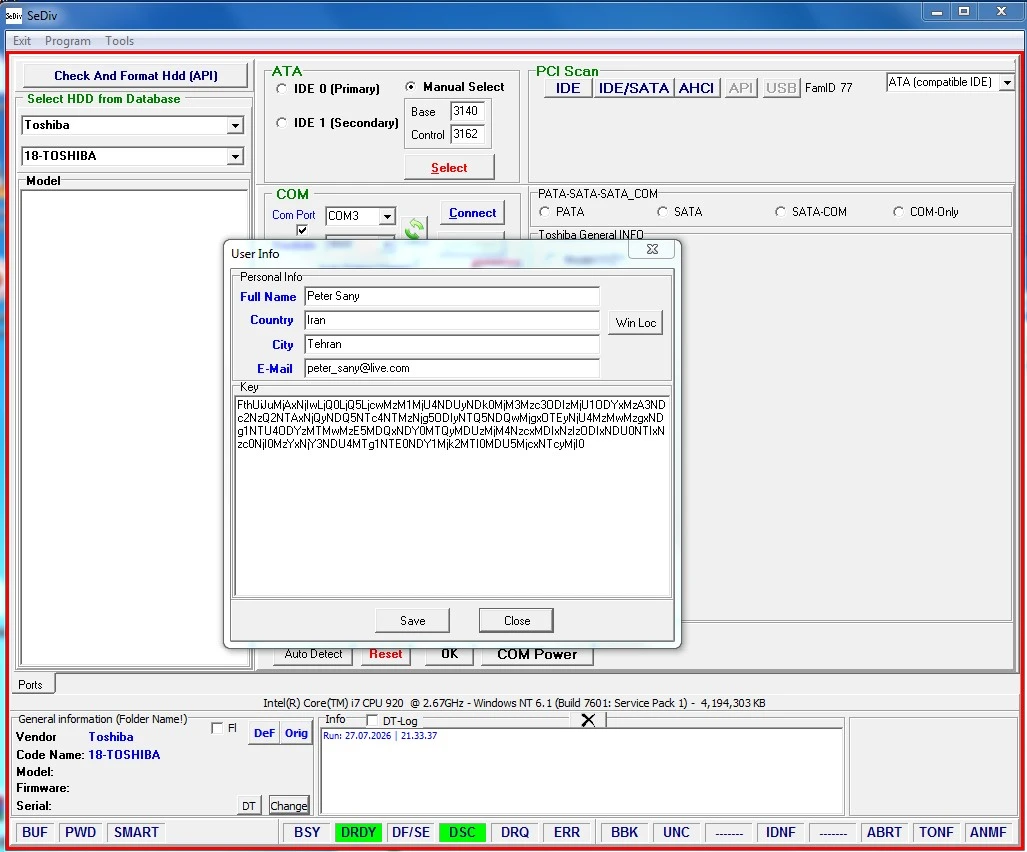Toggle the DT-Log checkbox

click(x=371, y=720)
